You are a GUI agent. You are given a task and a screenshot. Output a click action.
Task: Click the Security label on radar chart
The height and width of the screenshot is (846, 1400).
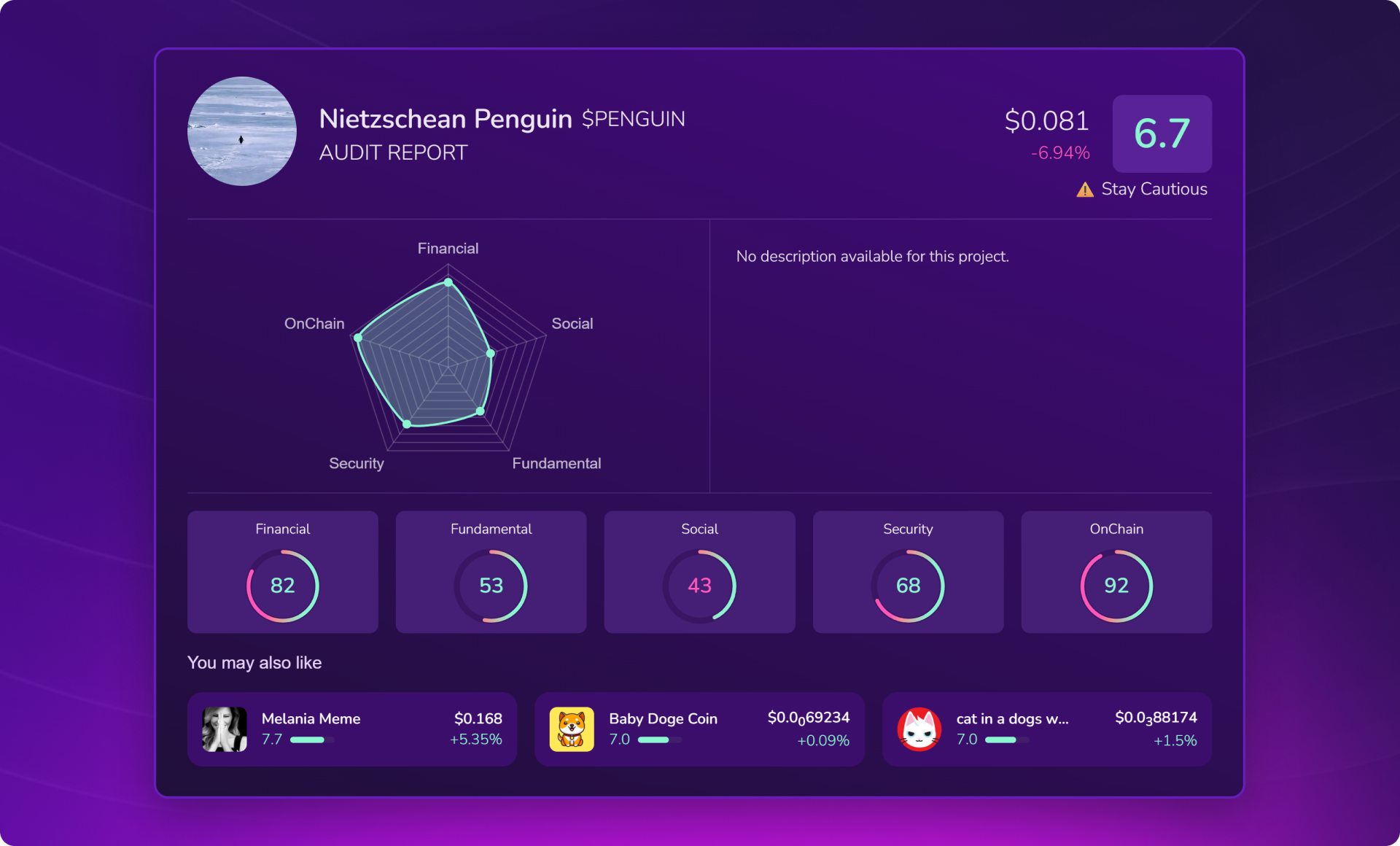tap(356, 464)
